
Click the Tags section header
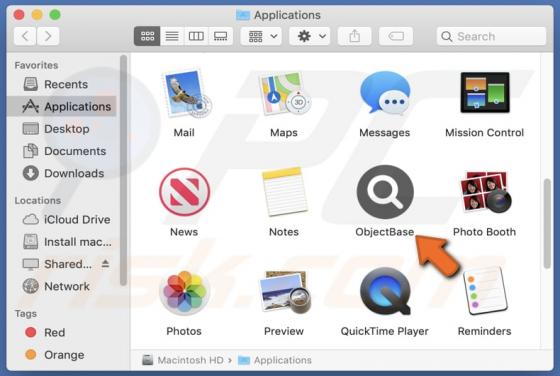click(x=26, y=314)
